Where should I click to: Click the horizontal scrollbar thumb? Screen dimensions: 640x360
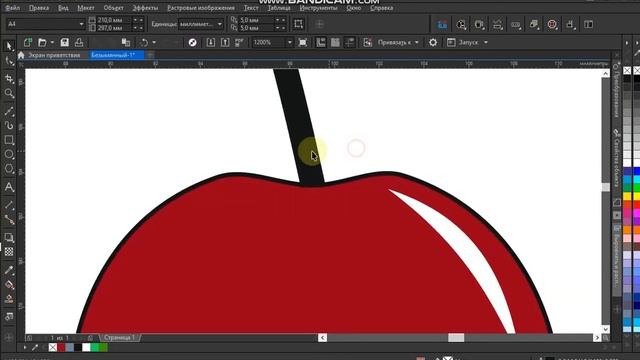(x=456, y=338)
